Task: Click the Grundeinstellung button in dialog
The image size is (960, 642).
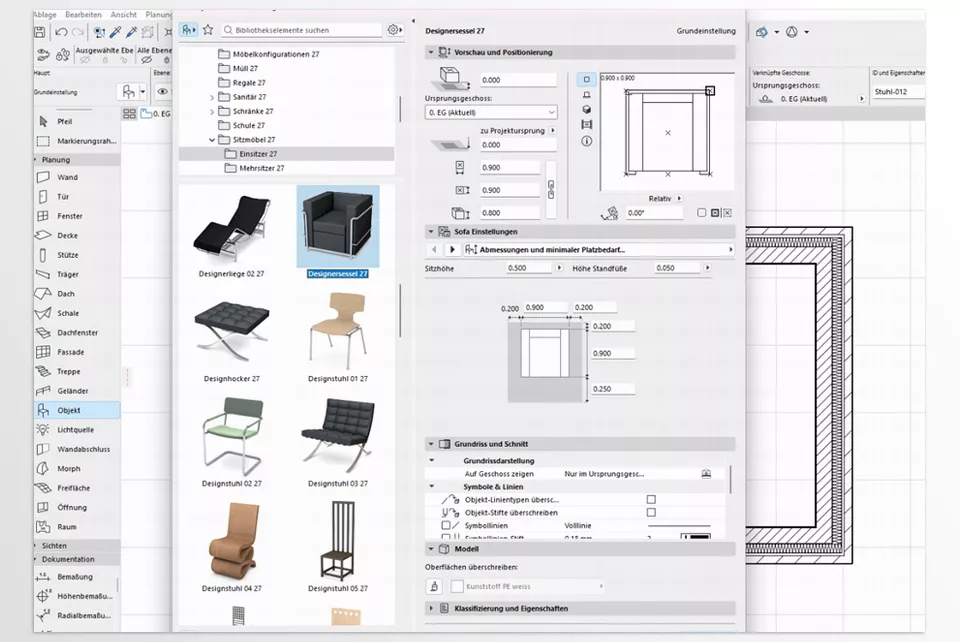Action: click(706, 31)
